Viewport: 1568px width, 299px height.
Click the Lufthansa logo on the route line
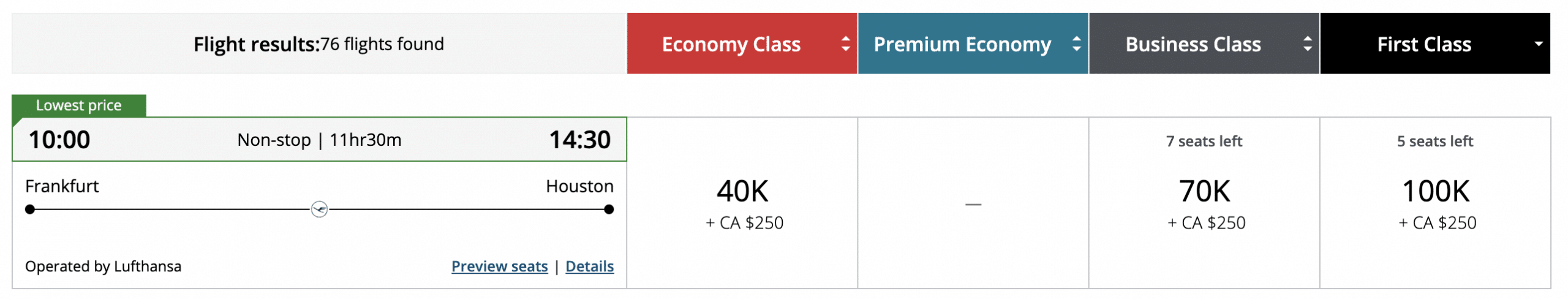click(319, 210)
